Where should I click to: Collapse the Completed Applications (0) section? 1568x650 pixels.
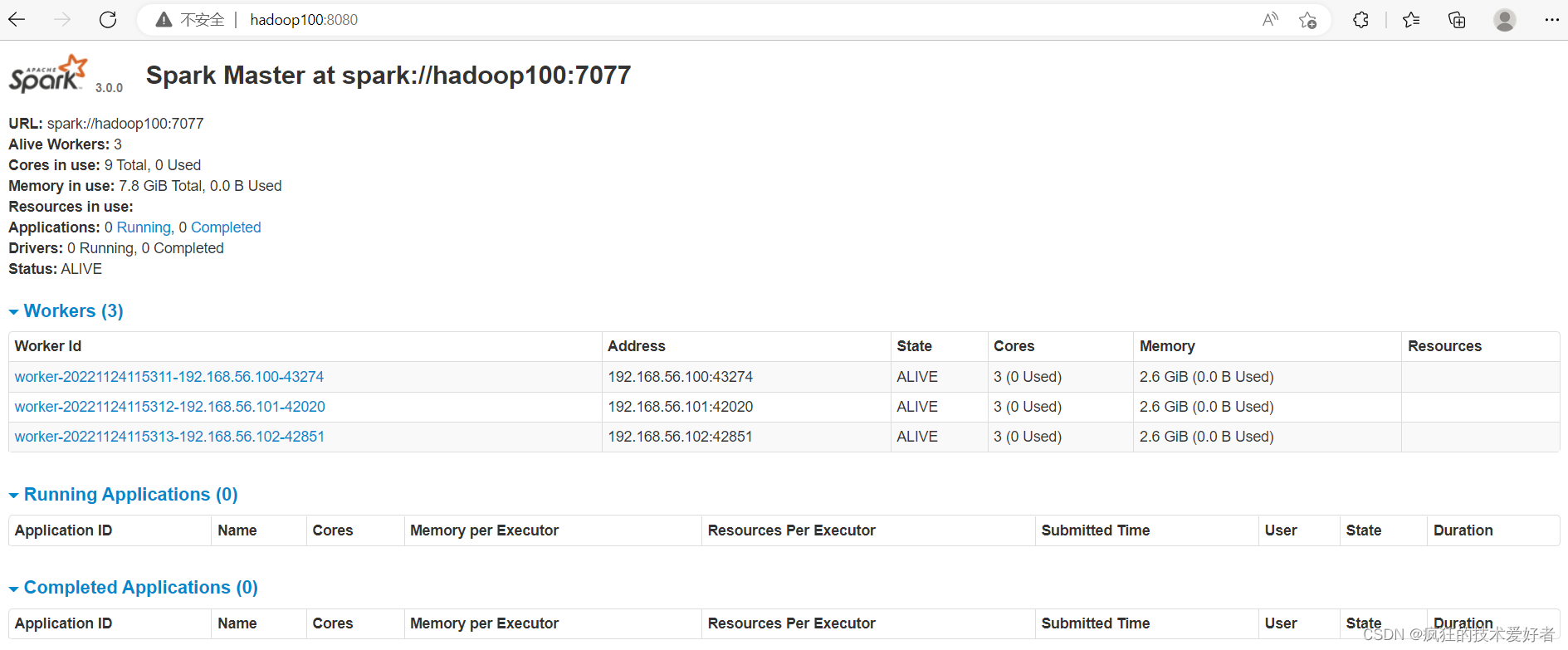tap(134, 588)
